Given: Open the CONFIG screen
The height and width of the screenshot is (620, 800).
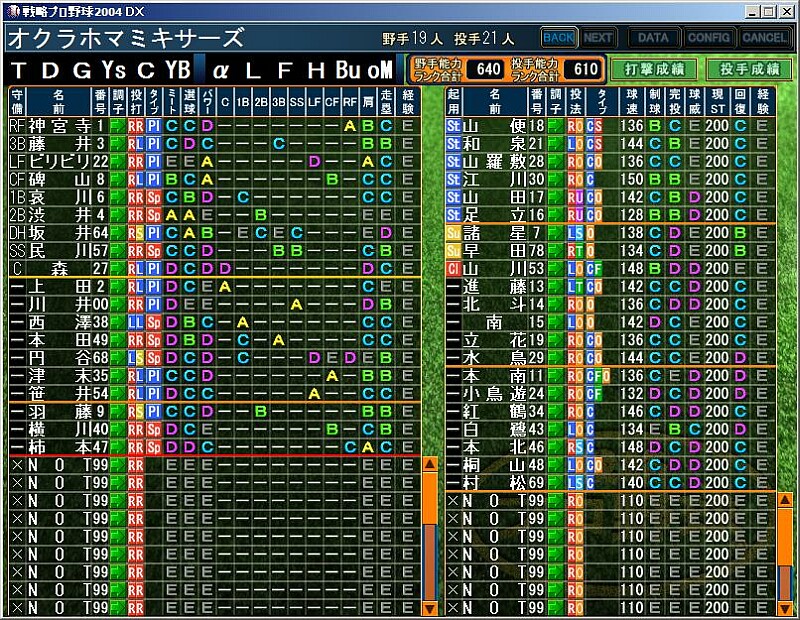Looking at the screenshot, I should click(x=709, y=38).
